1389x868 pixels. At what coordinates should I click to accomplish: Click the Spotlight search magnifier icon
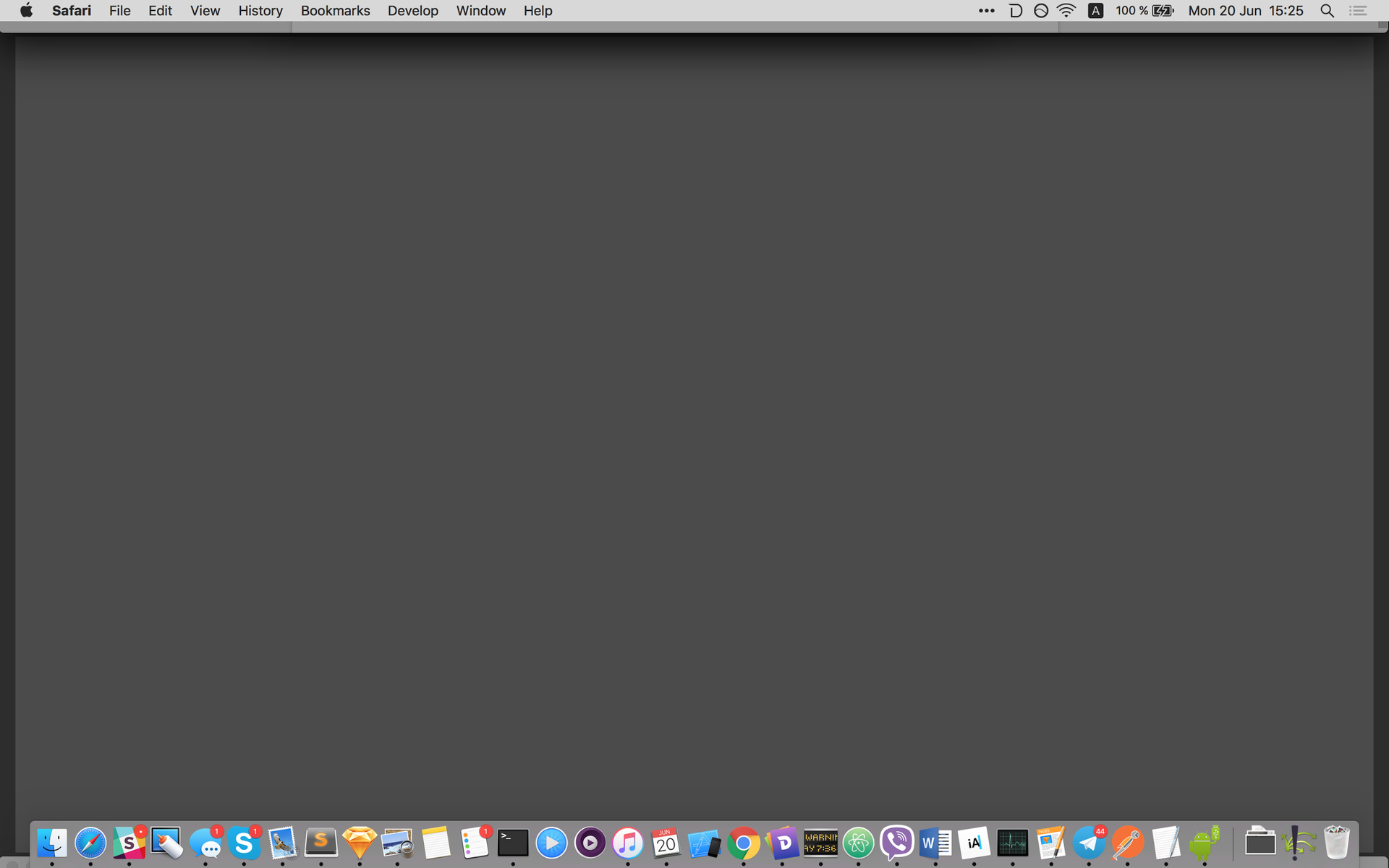point(1327,11)
